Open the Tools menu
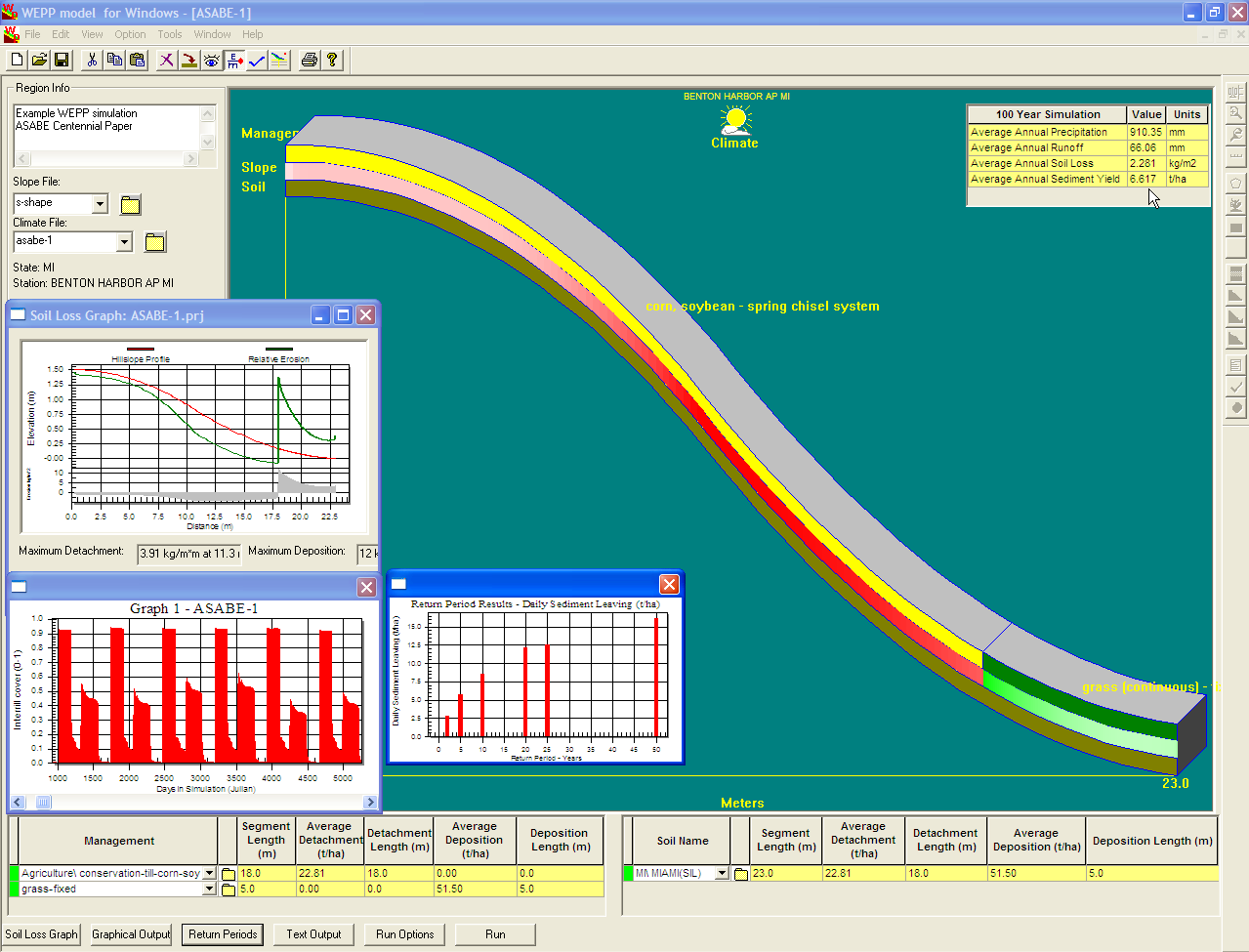Viewport: 1249px width, 952px height. [x=170, y=34]
